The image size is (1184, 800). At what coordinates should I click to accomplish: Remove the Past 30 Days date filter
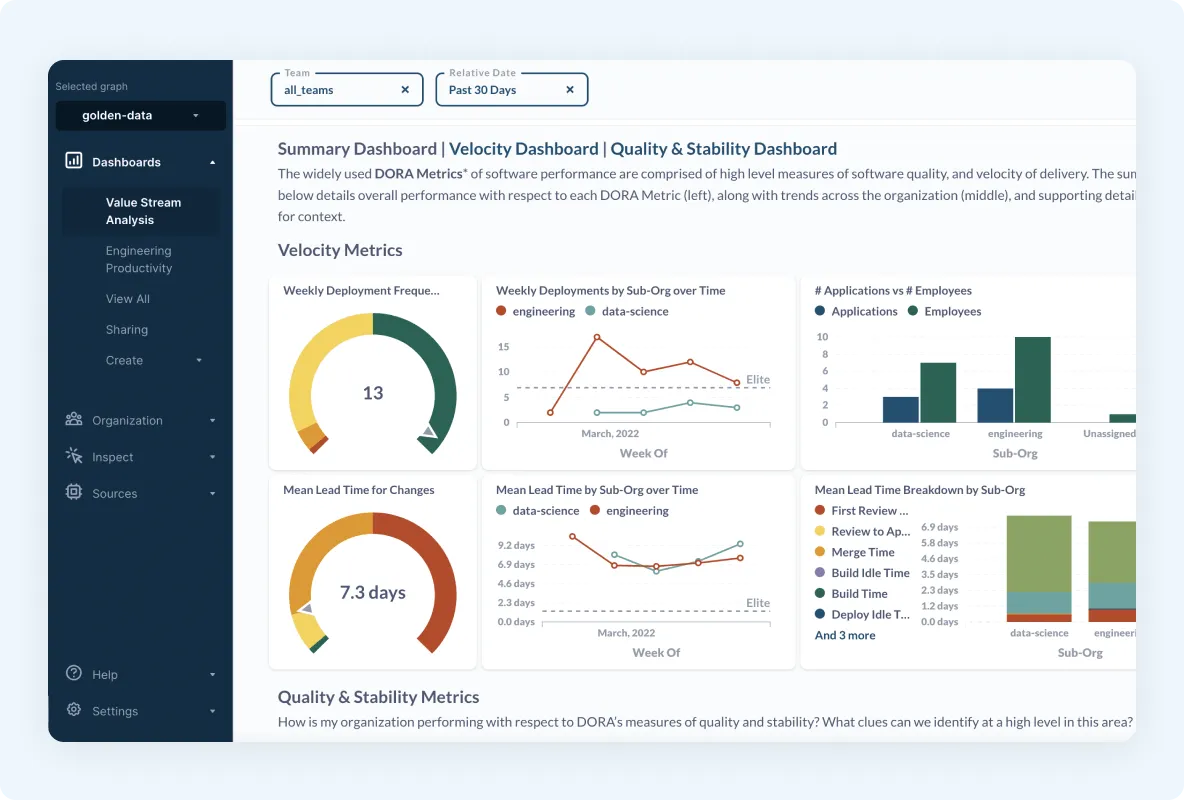coord(570,89)
